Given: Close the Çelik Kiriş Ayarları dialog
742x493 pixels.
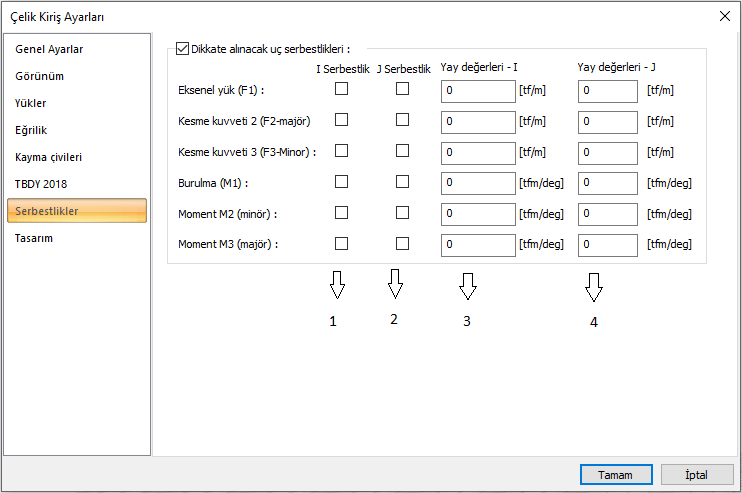Looking at the screenshot, I should click(724, 15).
